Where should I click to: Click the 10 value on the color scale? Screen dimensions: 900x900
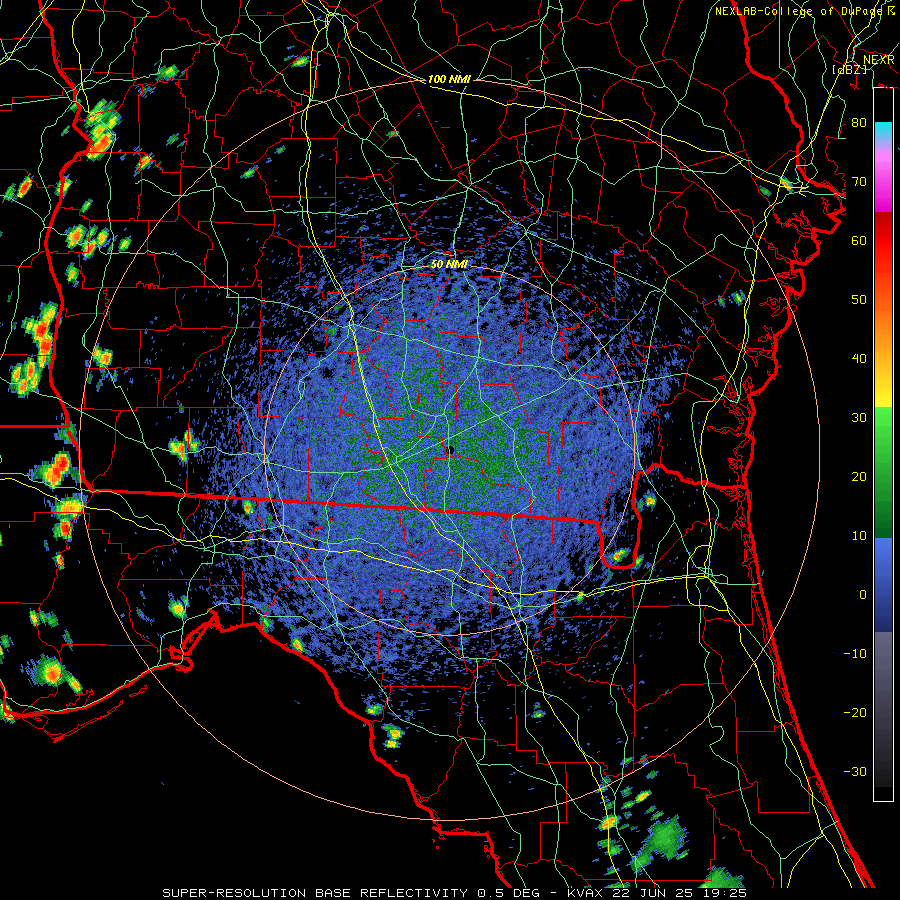(x=859, y=536)
